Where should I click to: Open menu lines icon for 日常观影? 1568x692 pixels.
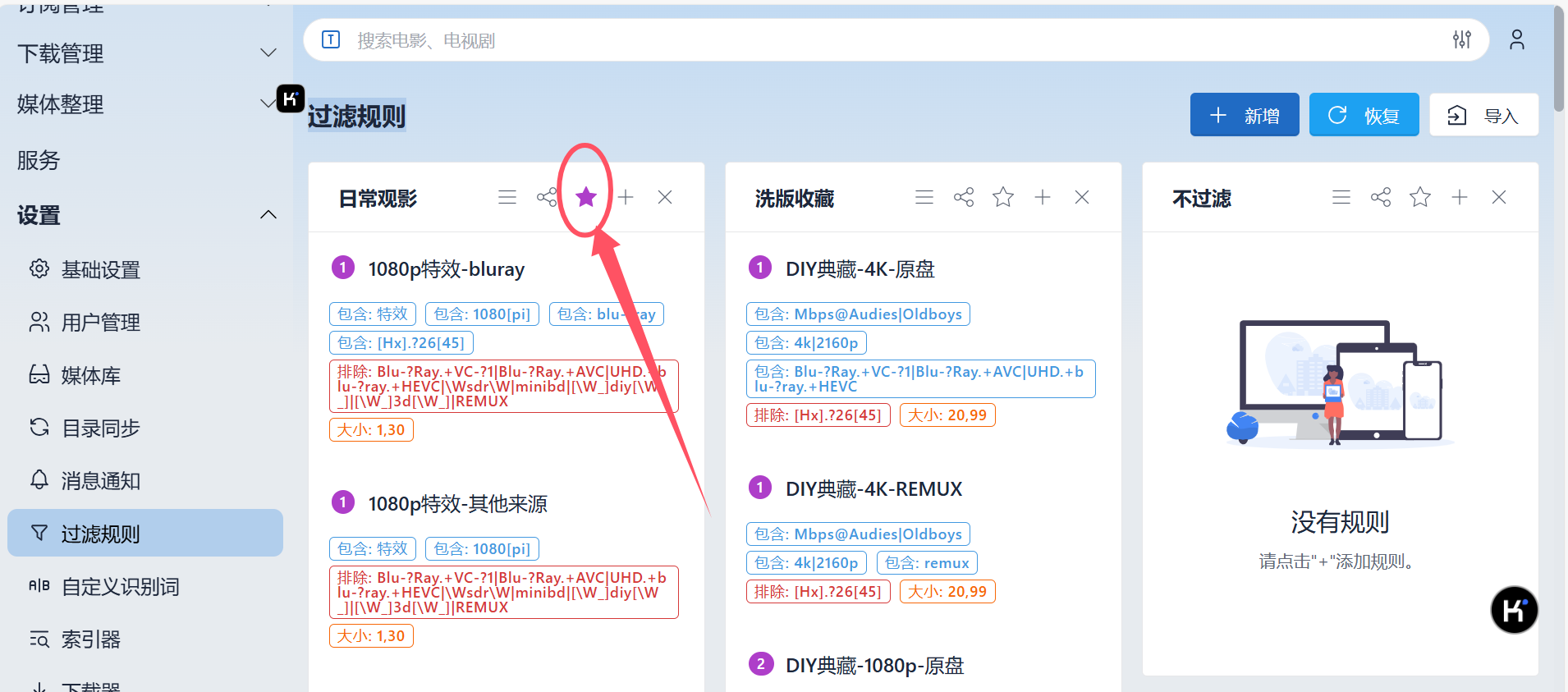click(507, 197)
